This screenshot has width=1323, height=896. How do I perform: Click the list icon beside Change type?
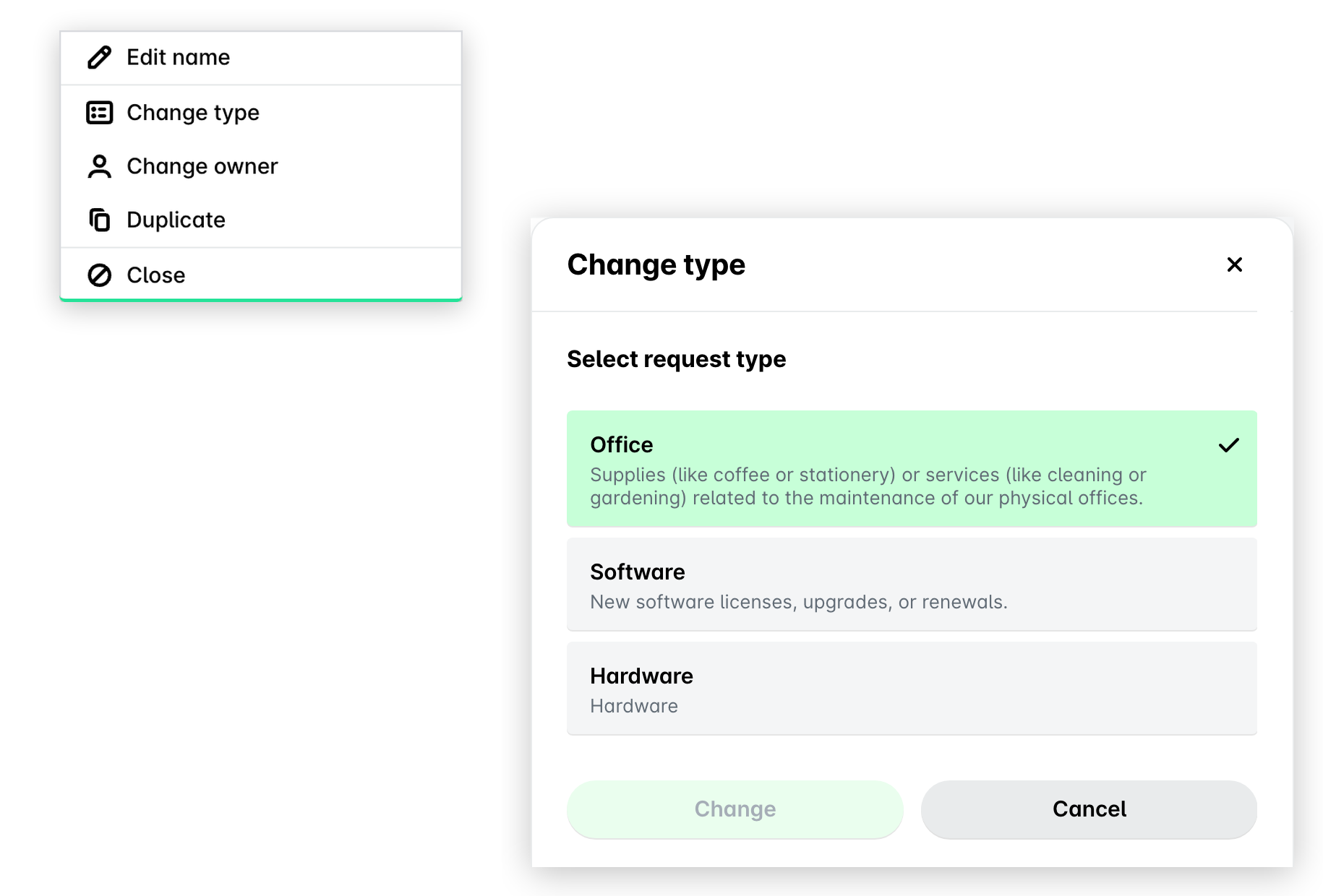[x=99, y=113]
